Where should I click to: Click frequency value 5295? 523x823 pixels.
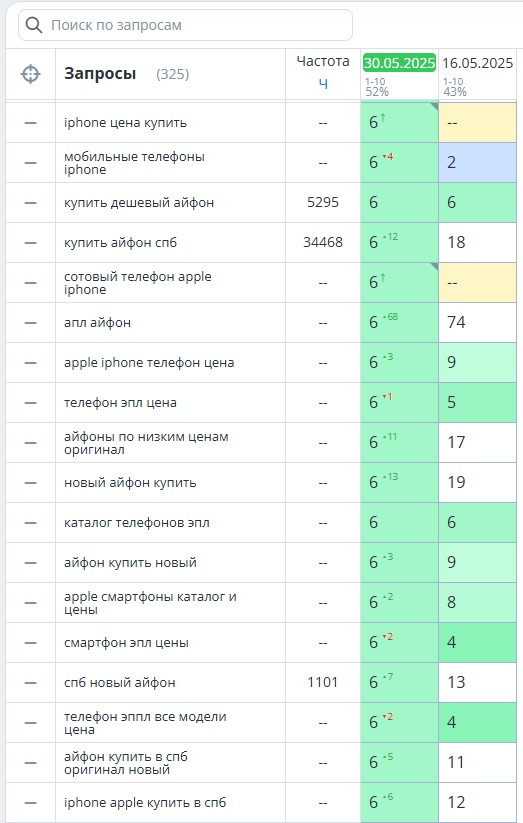[323, 203]
